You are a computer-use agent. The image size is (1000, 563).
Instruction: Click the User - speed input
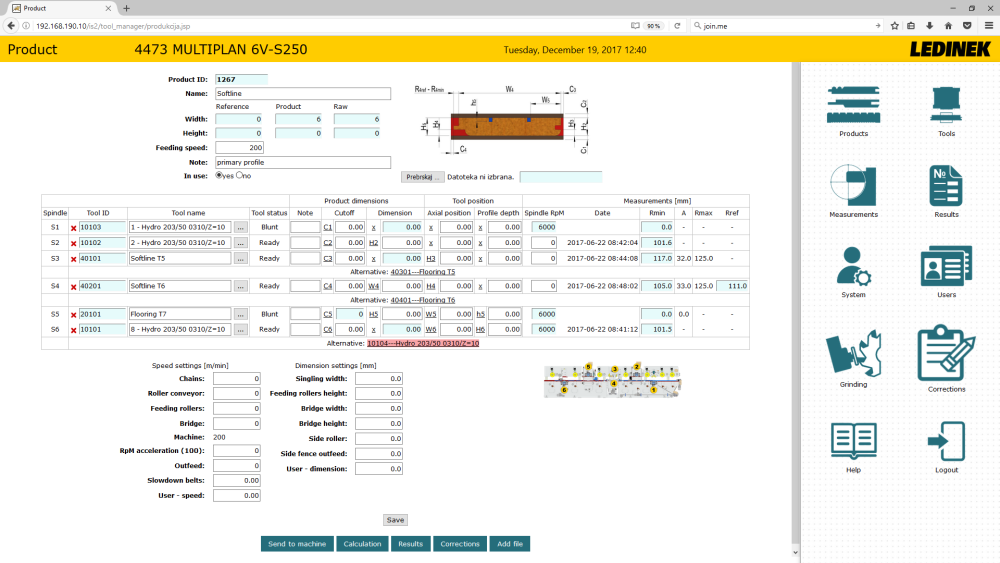237,495
